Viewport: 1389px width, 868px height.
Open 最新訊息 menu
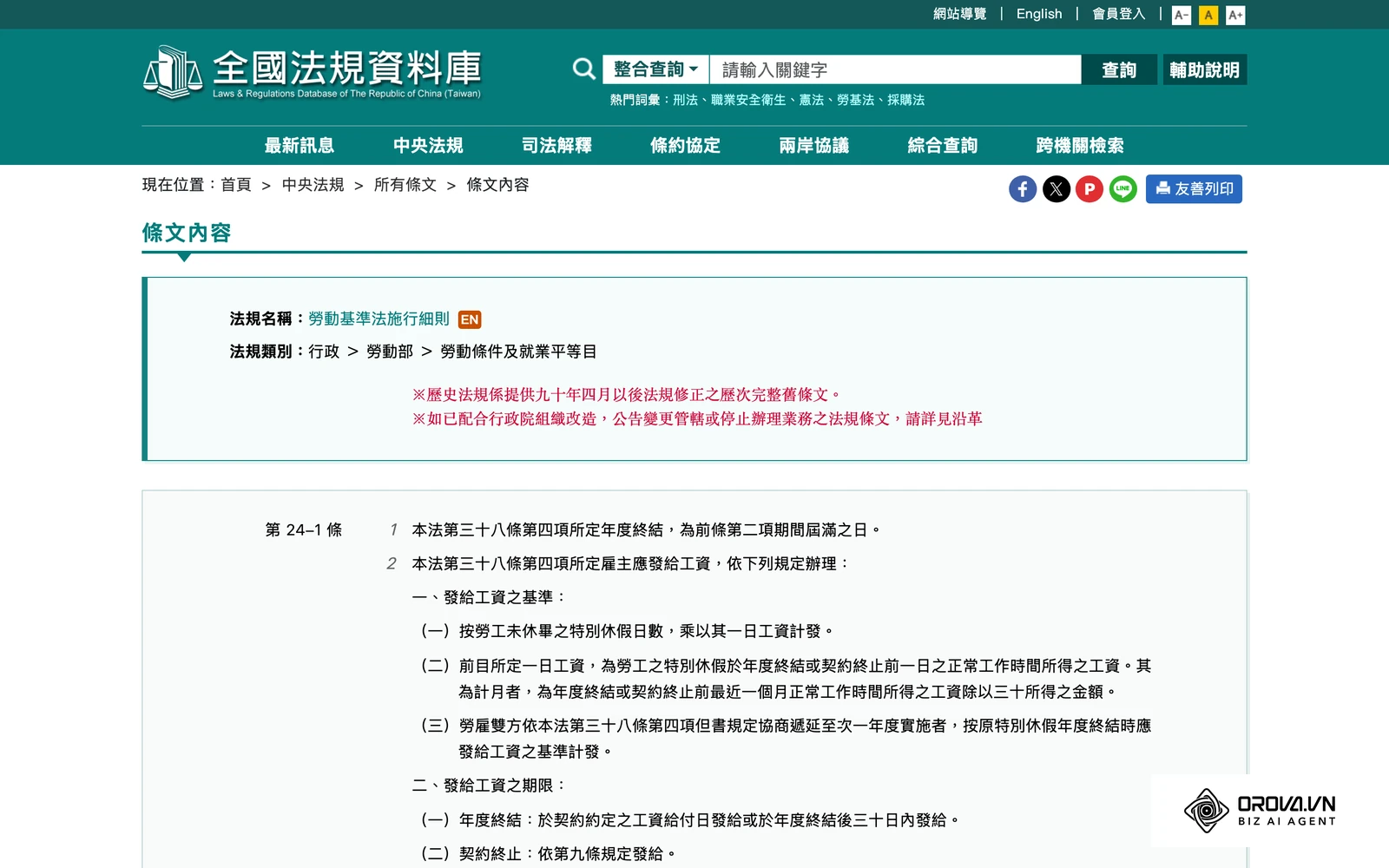tap(300, 146)
